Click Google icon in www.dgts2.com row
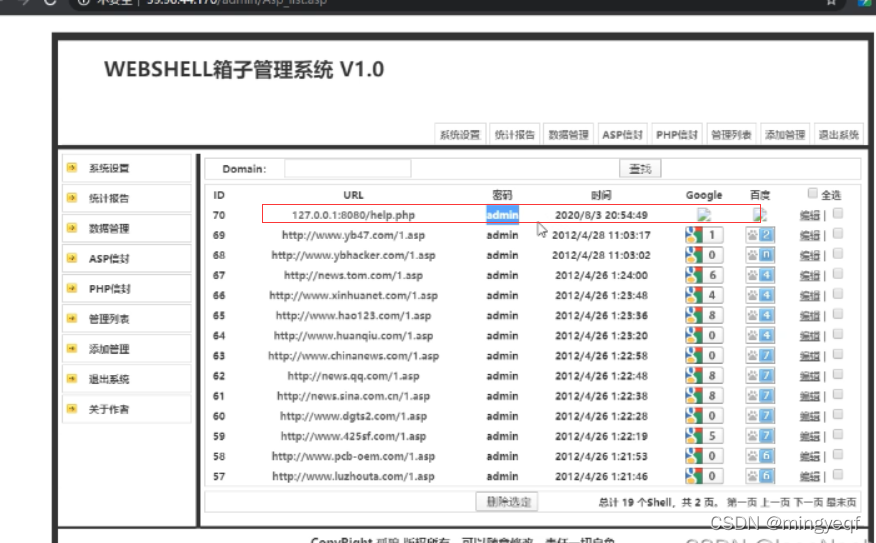This screenshot has width=876, height=543. point(704,416)
